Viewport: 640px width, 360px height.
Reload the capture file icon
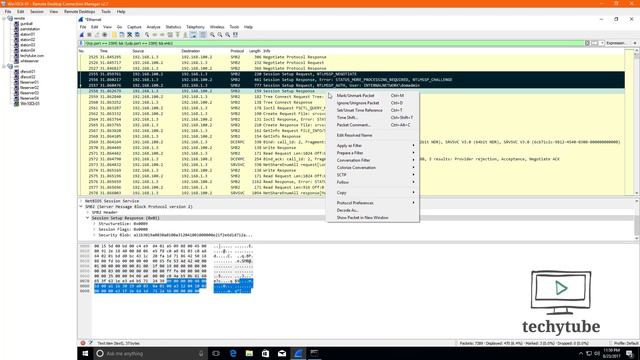point(137,35)
